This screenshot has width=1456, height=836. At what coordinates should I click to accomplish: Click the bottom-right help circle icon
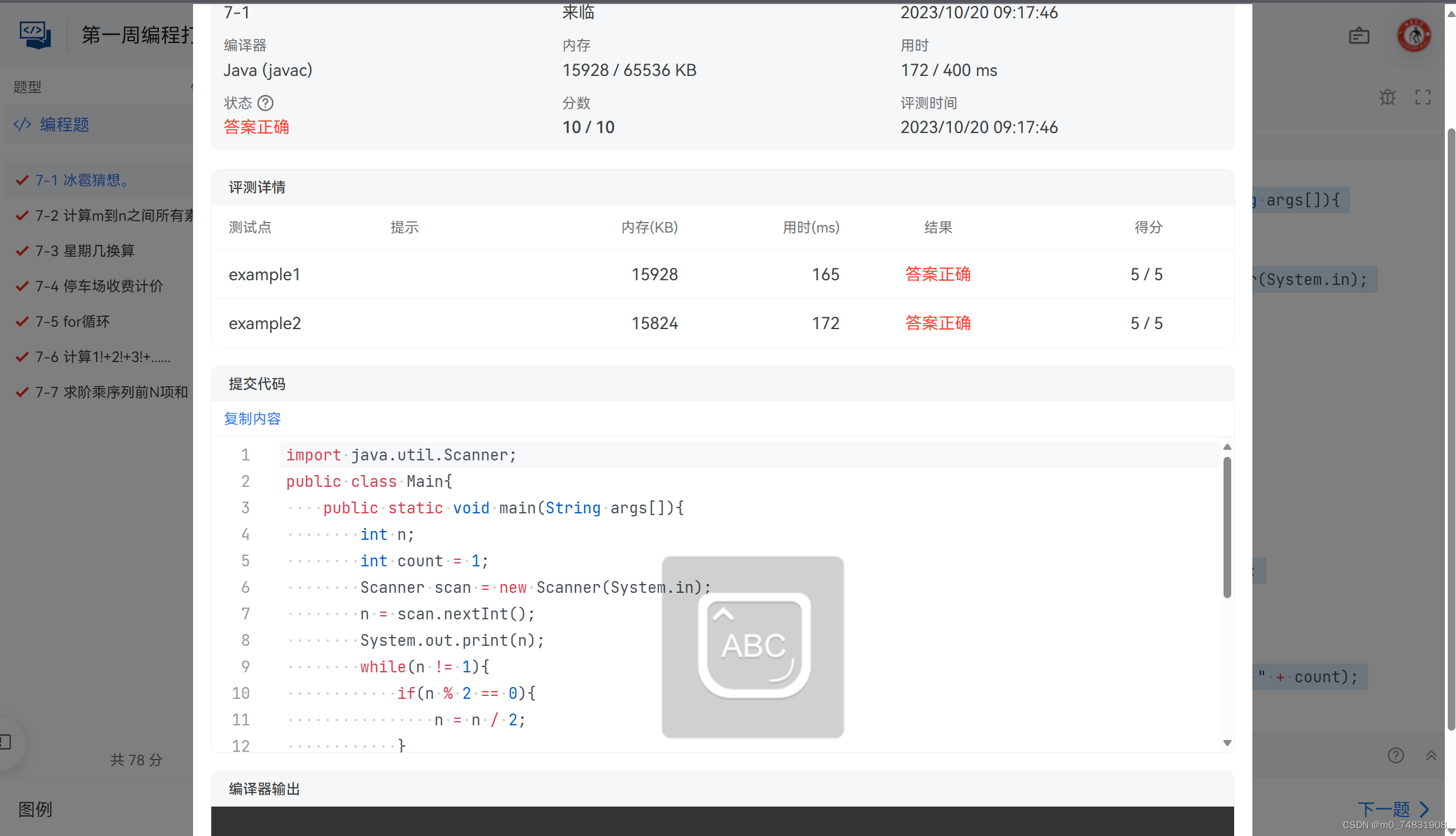tap(1395, 755)
